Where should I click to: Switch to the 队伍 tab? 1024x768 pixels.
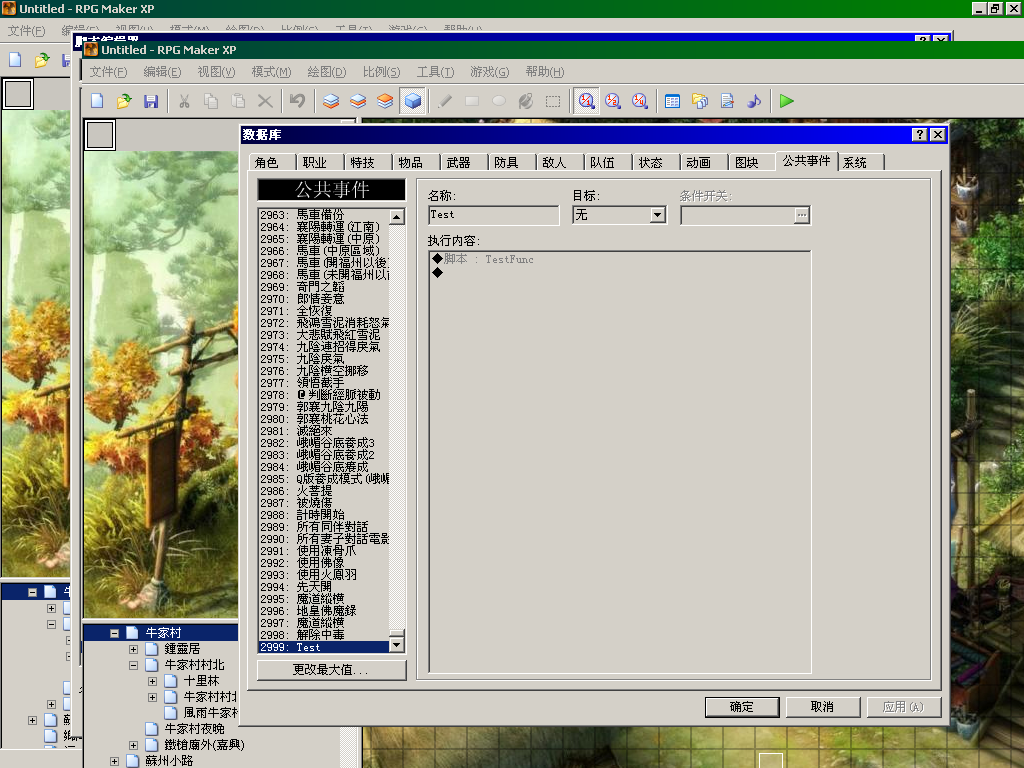[x=602, y=163]
